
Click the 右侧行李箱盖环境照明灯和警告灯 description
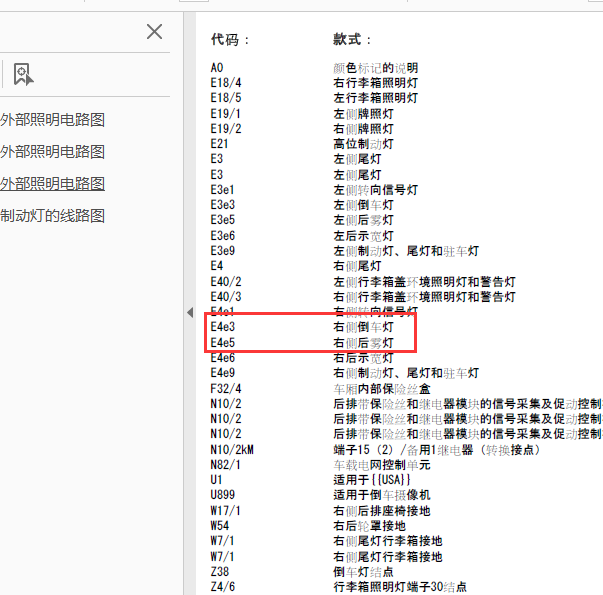point(424,297)
